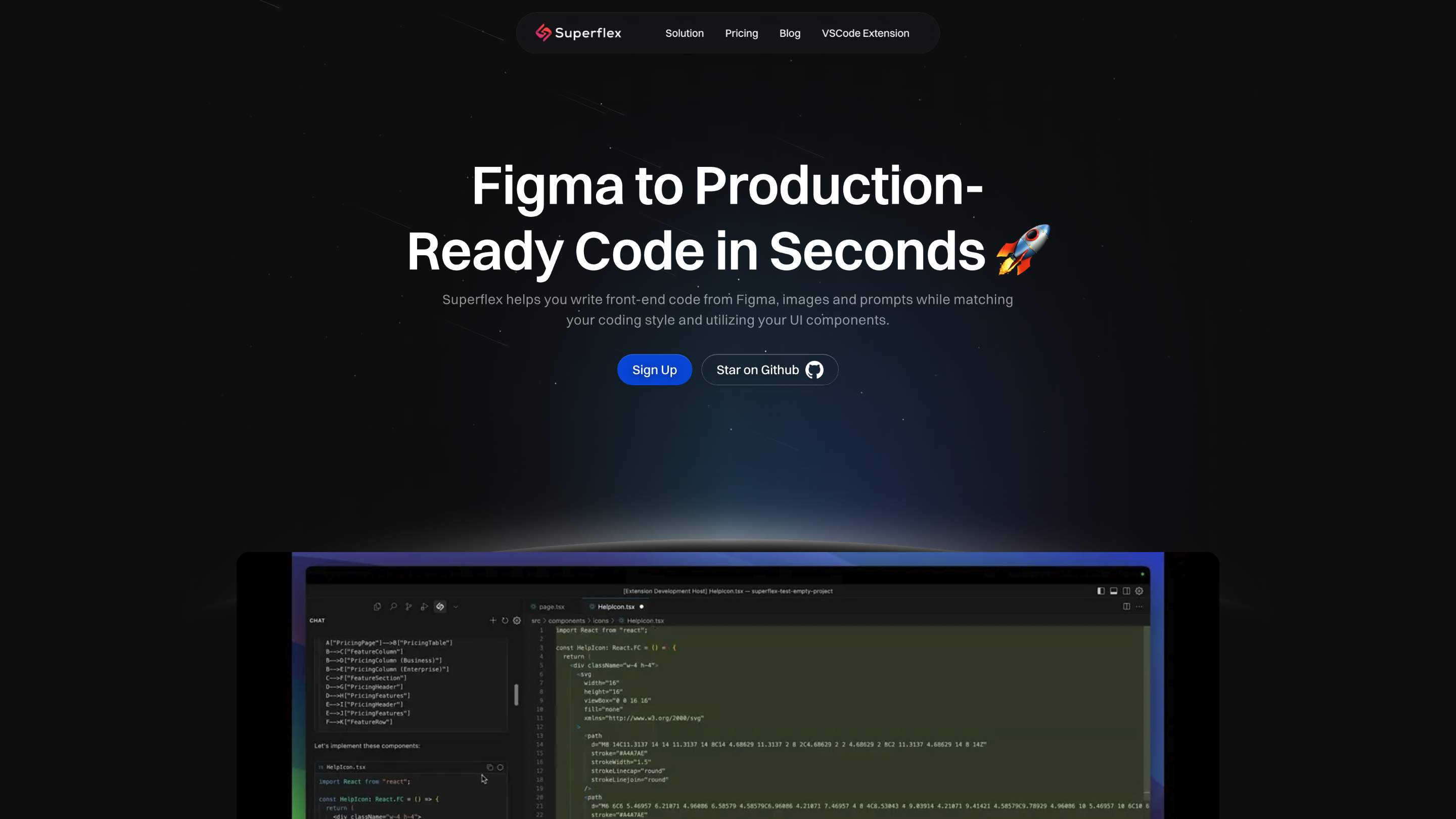Viewport: 1456px width, 819px height.
Task: Toggle the secondary sidebar layout icon
Action: (1126, 590)
